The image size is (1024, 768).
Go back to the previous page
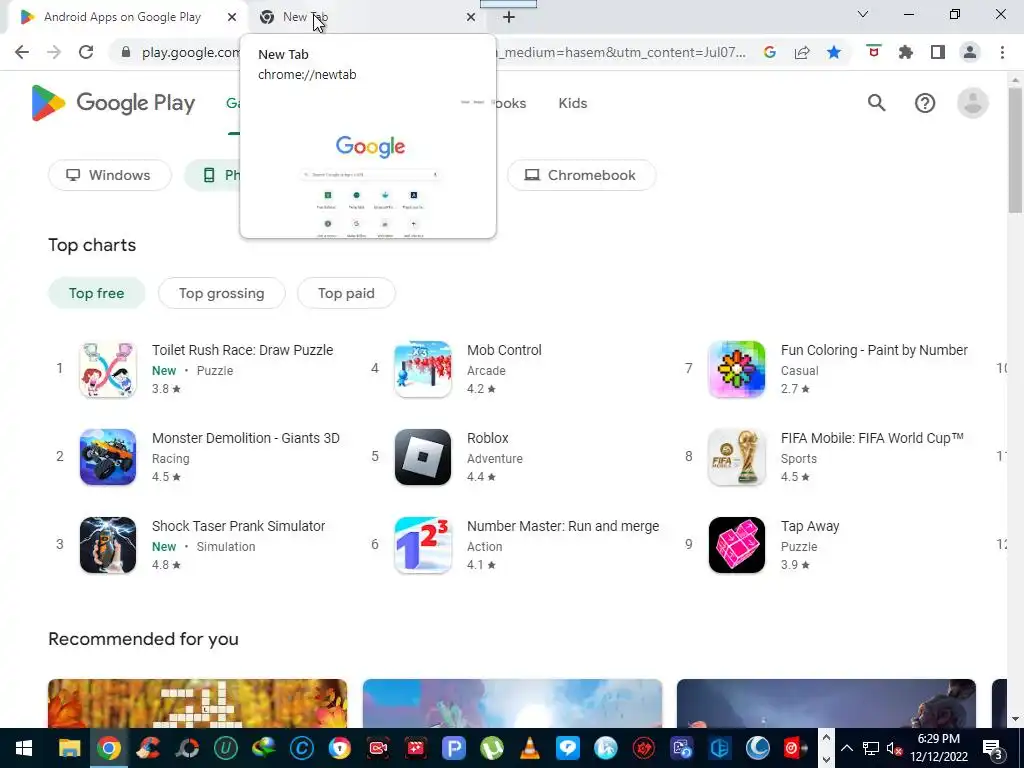coord(22,52)
